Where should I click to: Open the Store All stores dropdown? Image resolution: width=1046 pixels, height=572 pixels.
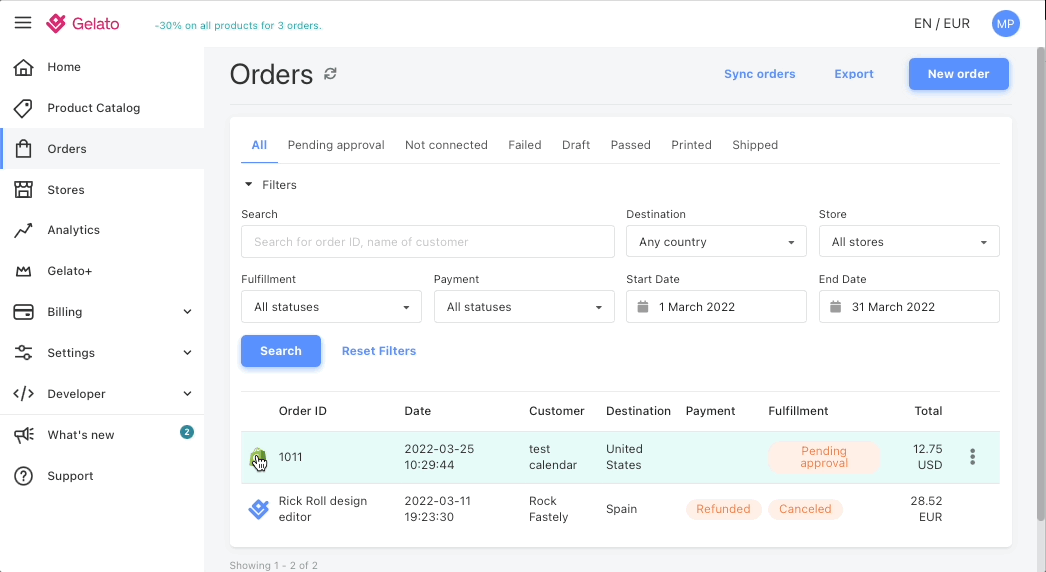(x=909, y=242)
